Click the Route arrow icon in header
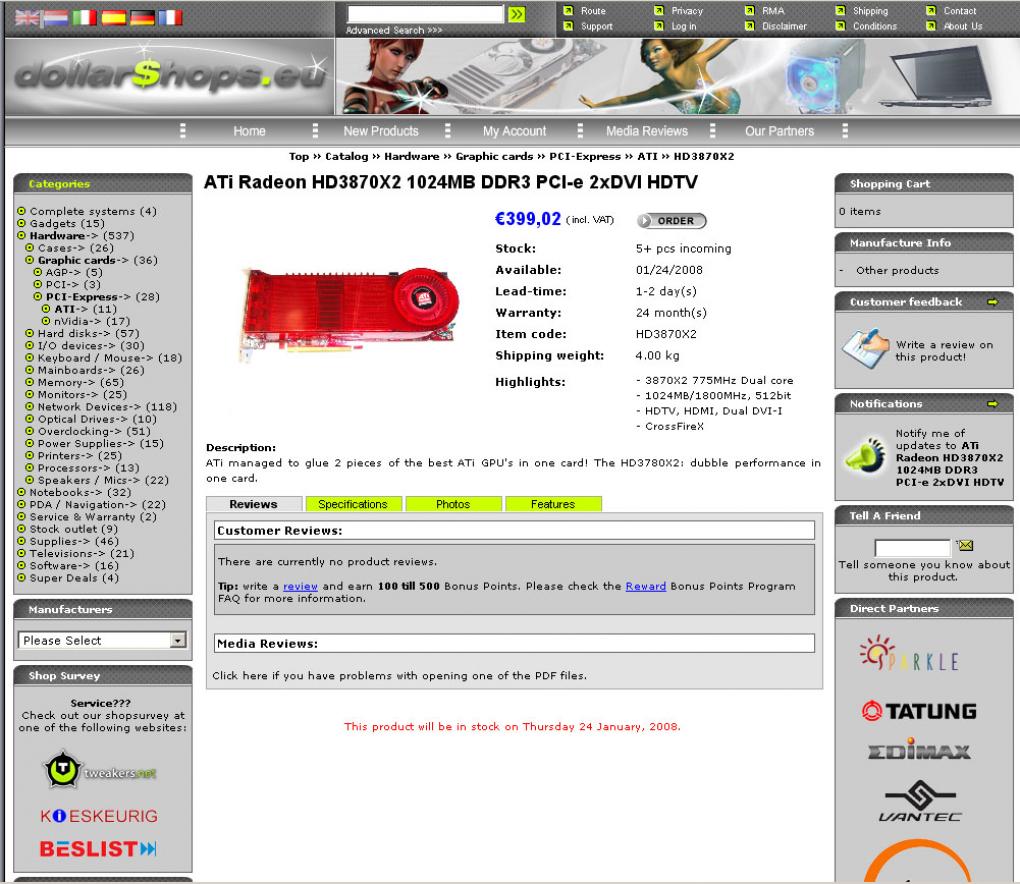This screenshot has width=1020, height=884. coord(568,10)
